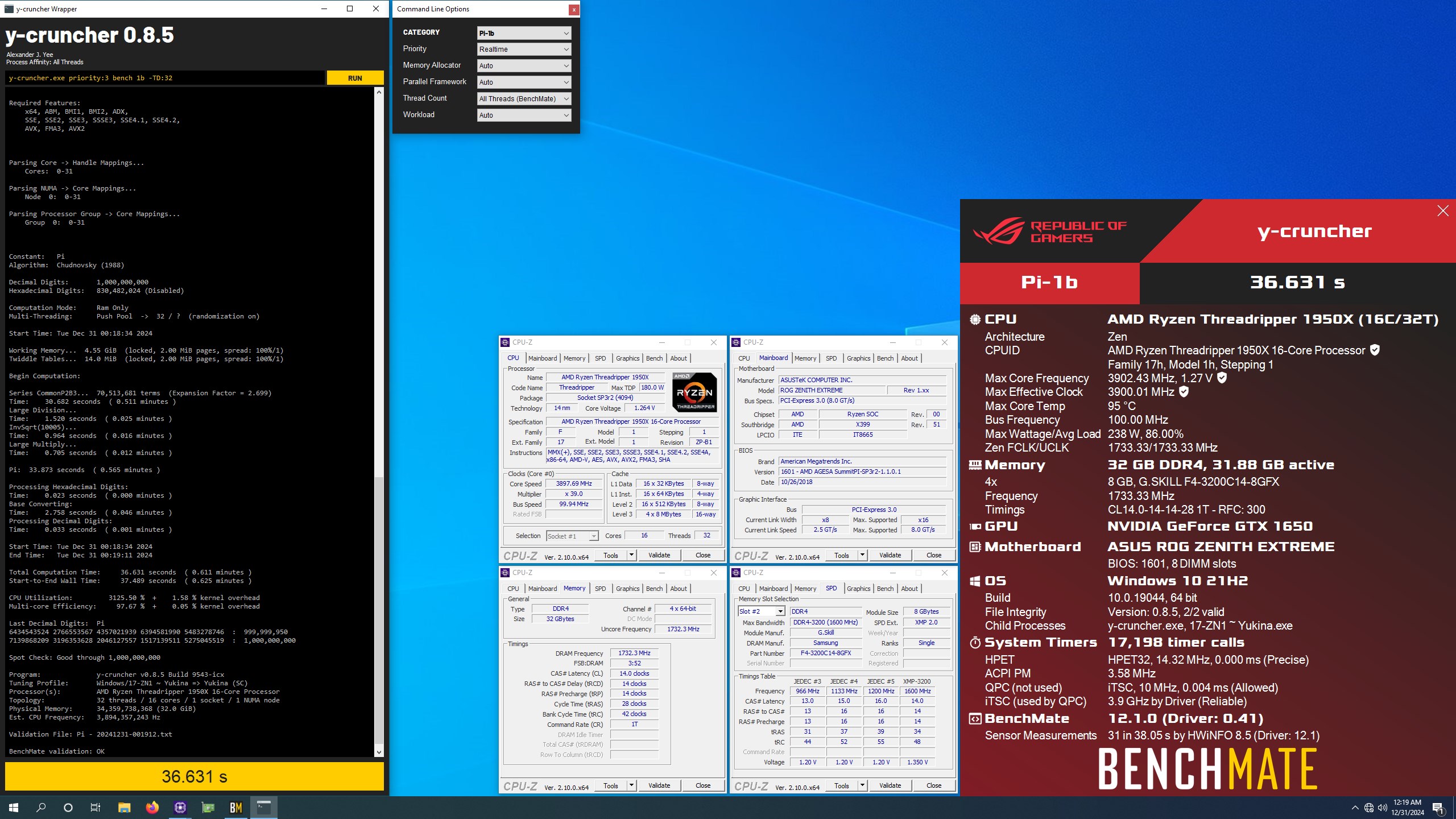This screenshot has width=1456, height=819.
Task: Click Close in the CPU-Z Mainboard window
Action: tap(934, 555)
